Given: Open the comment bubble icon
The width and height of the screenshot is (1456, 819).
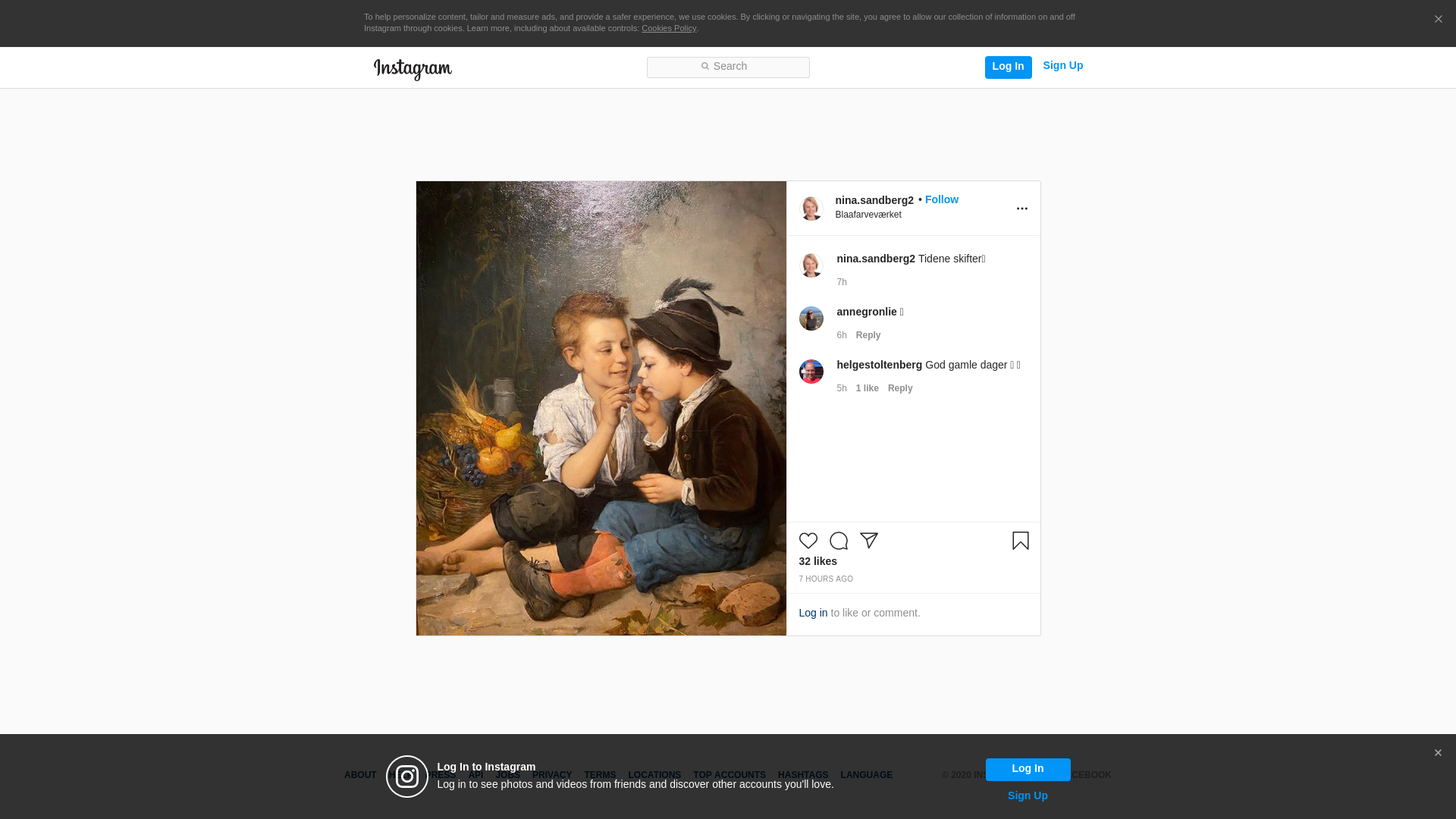Looking at the screenshot, I should [x=839, y=541].
